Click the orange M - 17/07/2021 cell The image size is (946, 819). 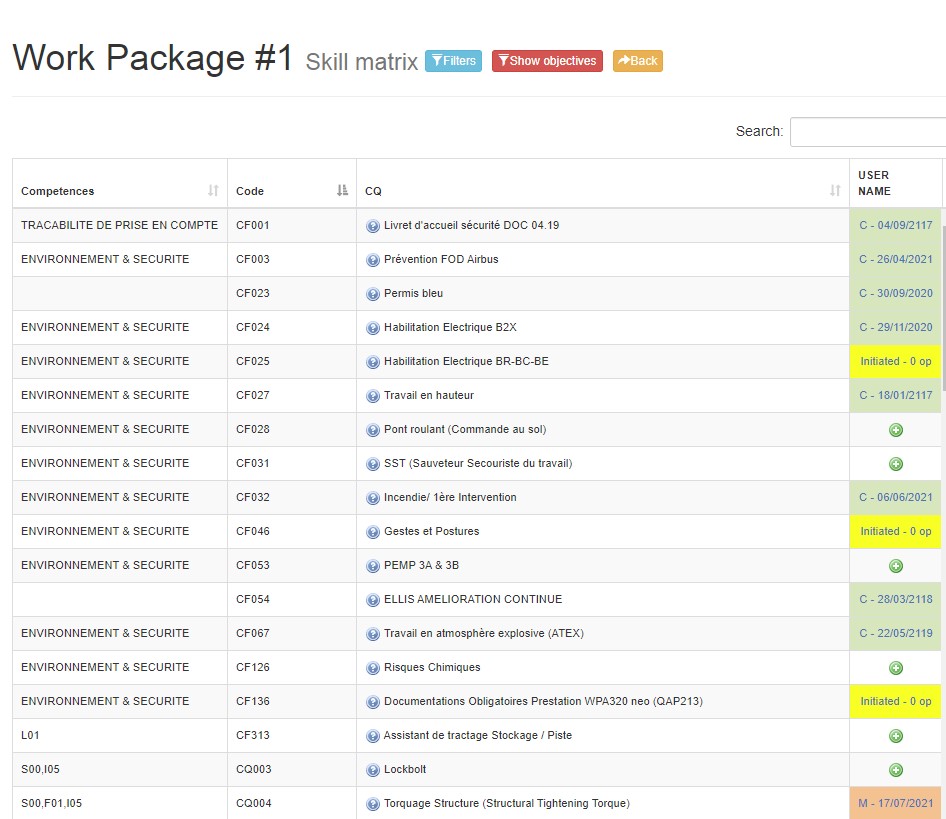pos(895,804)
